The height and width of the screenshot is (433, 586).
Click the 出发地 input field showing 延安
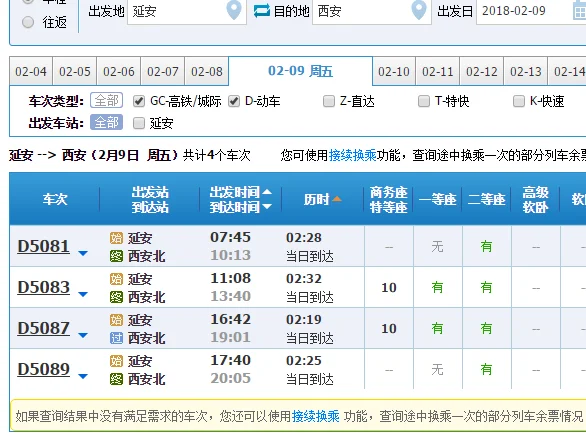186,11
